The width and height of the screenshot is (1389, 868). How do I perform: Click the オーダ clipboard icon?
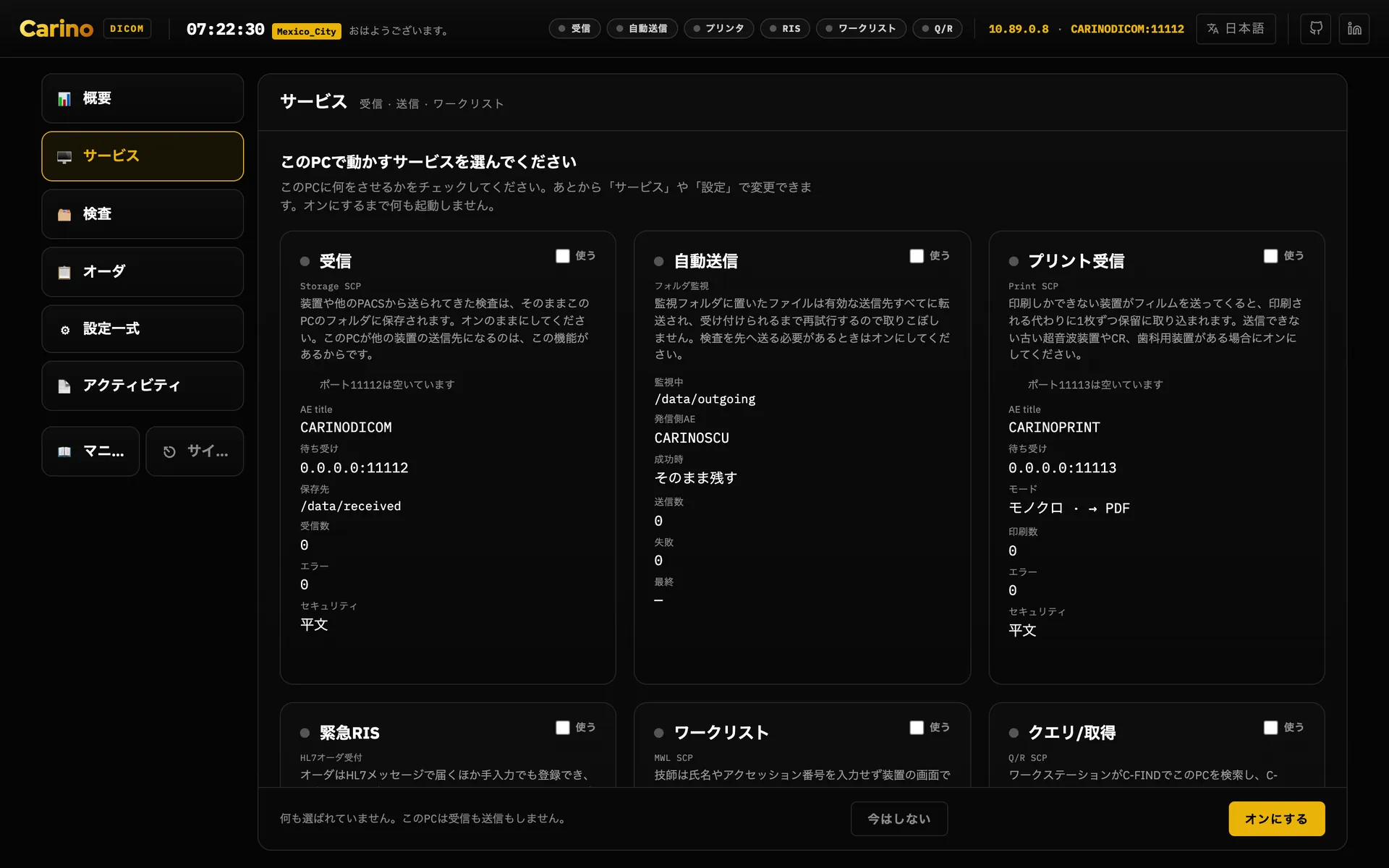[64, 272]
